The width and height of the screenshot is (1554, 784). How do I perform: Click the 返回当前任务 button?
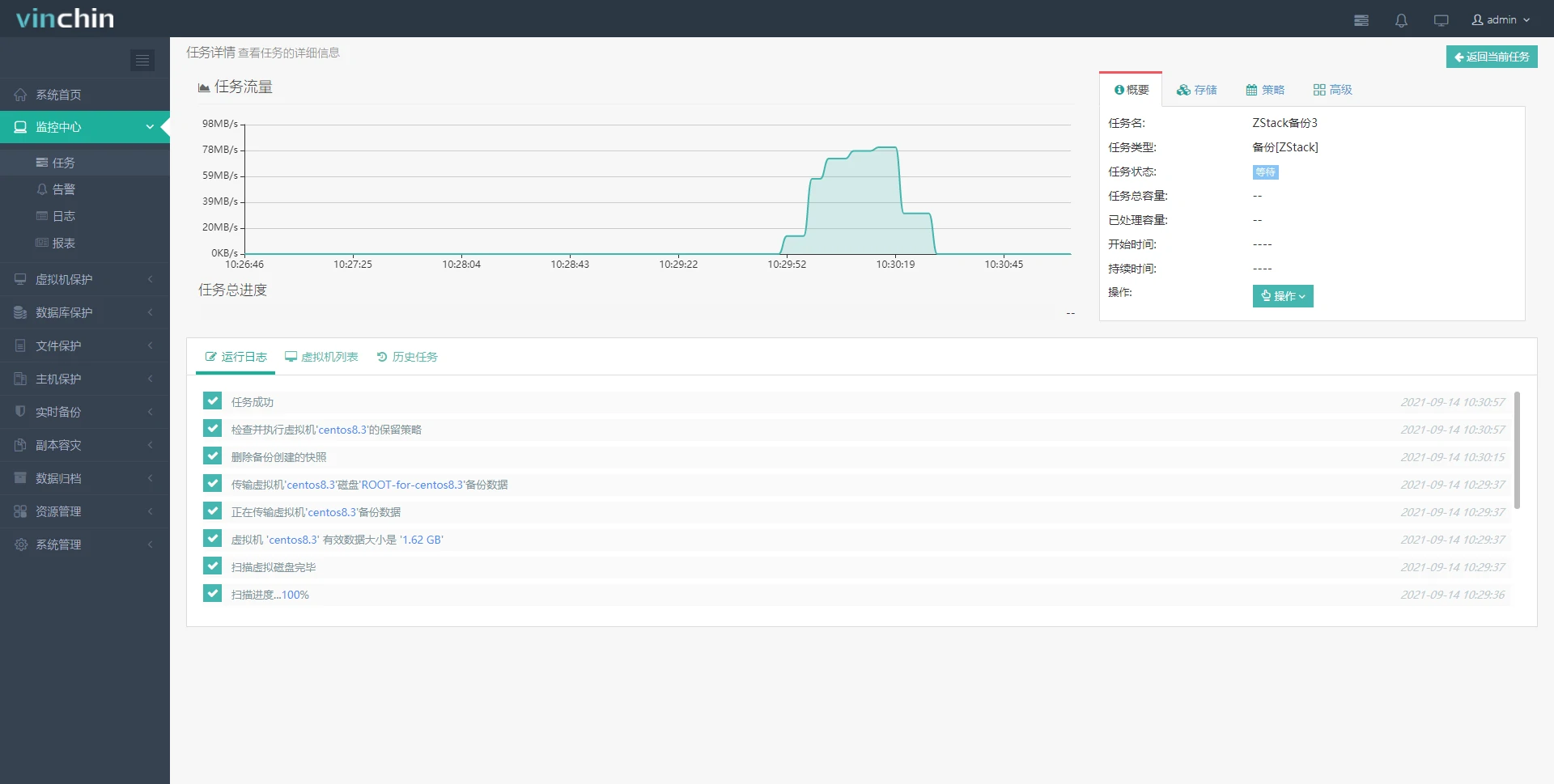click(x=1491, y=57)
